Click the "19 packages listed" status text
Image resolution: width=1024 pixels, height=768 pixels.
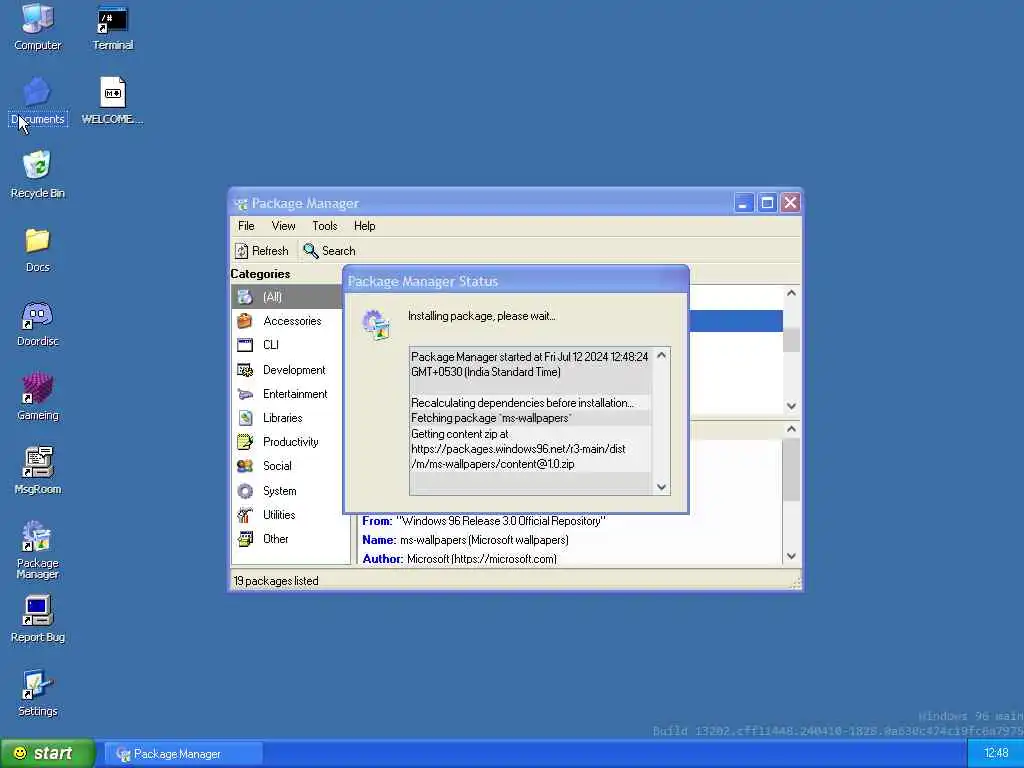pyautogui.click(x=276, y=581)
